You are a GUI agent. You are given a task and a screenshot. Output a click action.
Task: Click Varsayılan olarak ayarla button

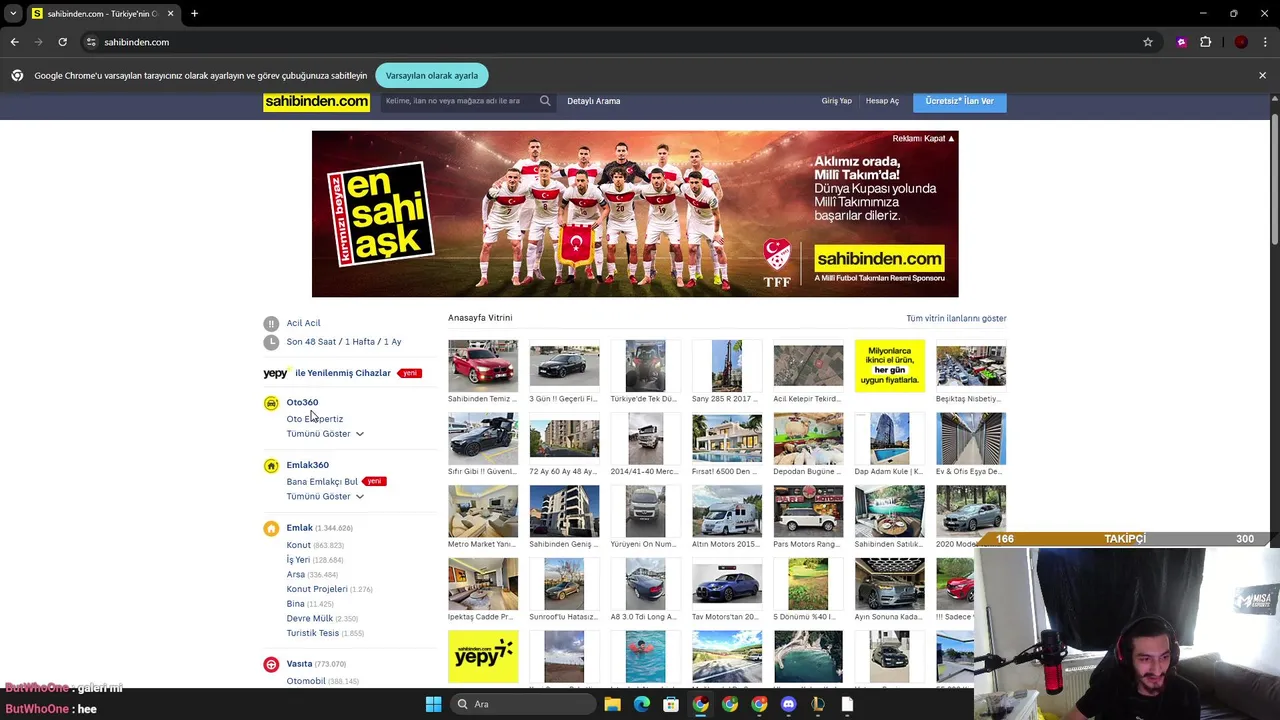click(432, 75)
